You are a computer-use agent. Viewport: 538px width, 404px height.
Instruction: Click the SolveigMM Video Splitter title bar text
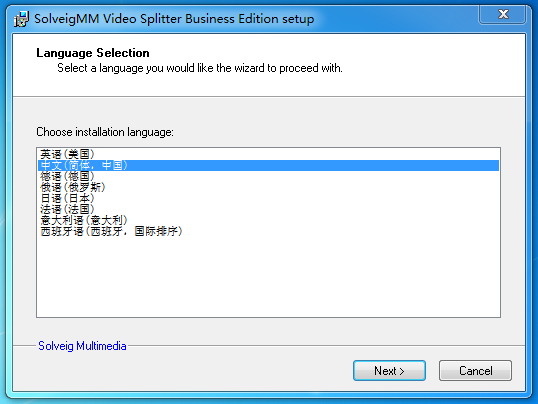tap(174, 19)
